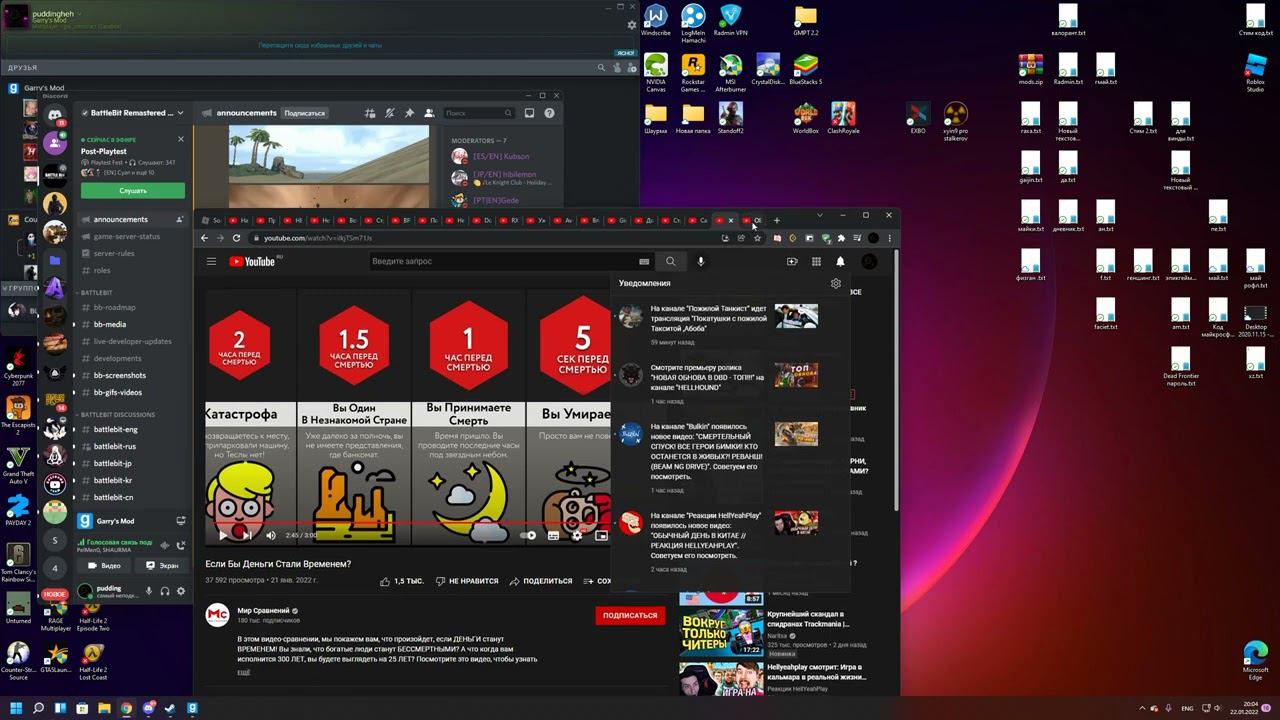Open YouTube create video button
The height and width of the screenshot is (720, 1280).
click(792, 261)
